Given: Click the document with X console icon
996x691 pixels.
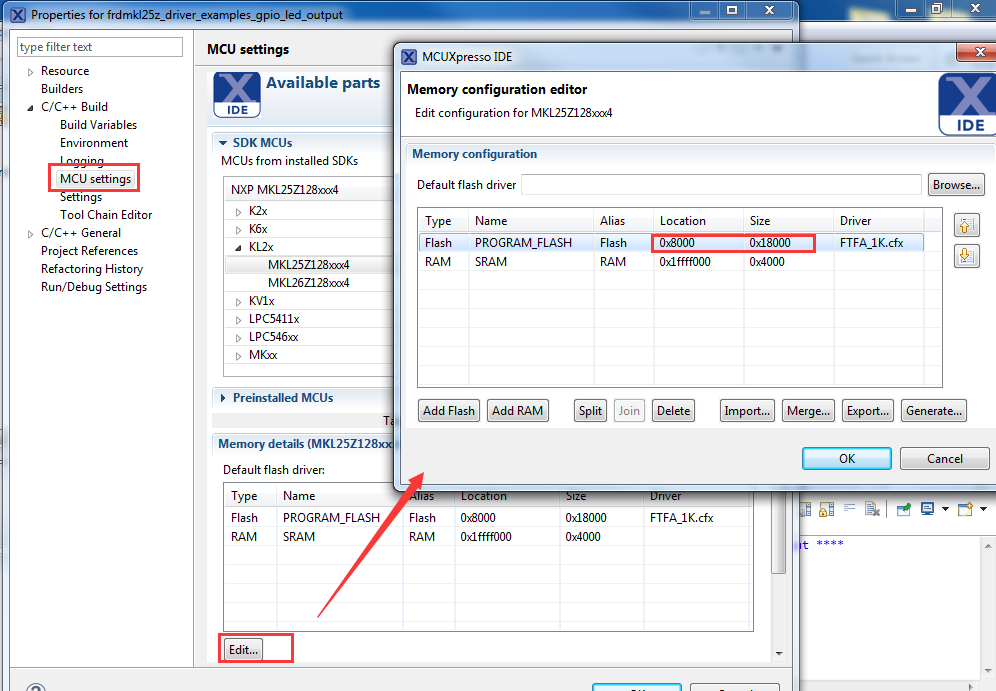Looking at the screenshot, I should point(872,509).
